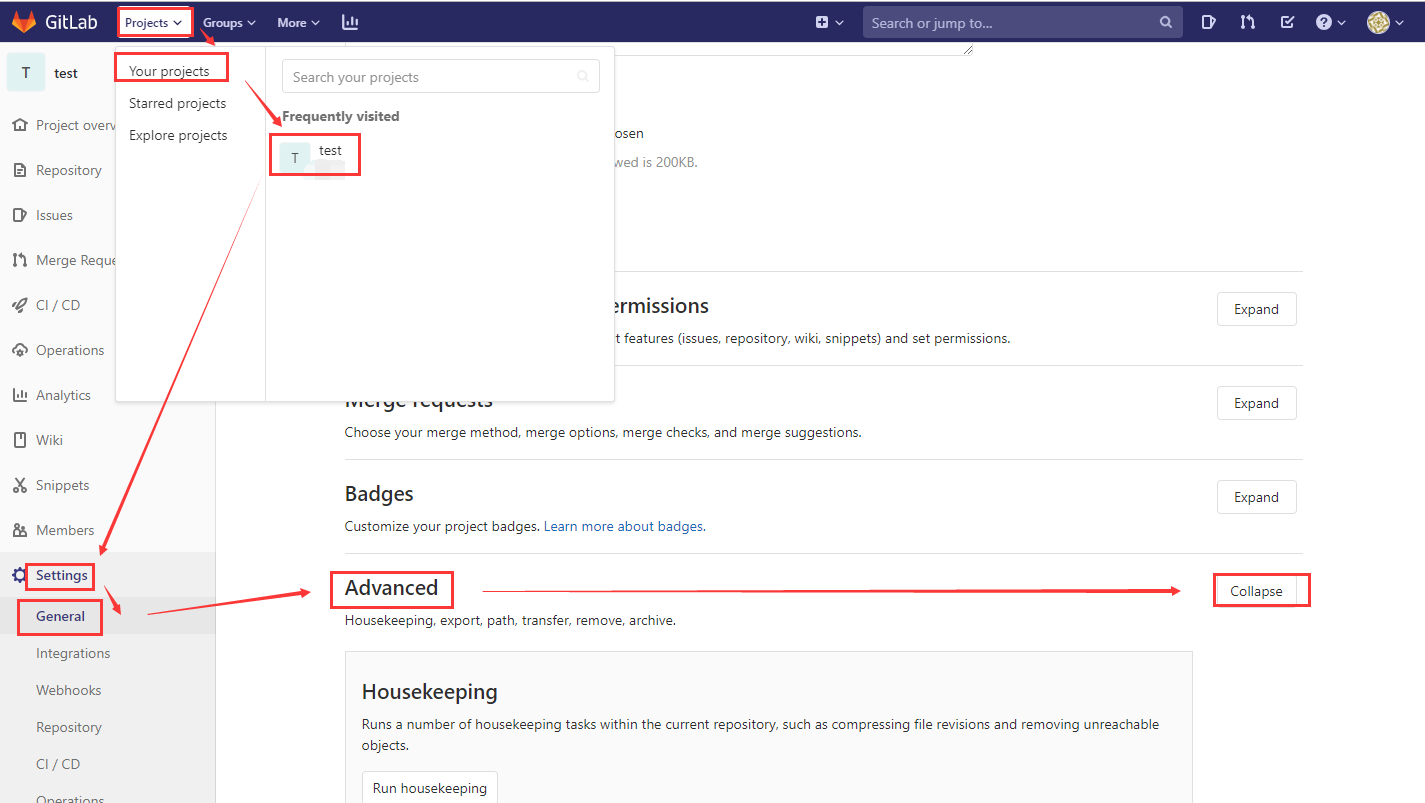Click the Search your projects field

pos(440,77)
